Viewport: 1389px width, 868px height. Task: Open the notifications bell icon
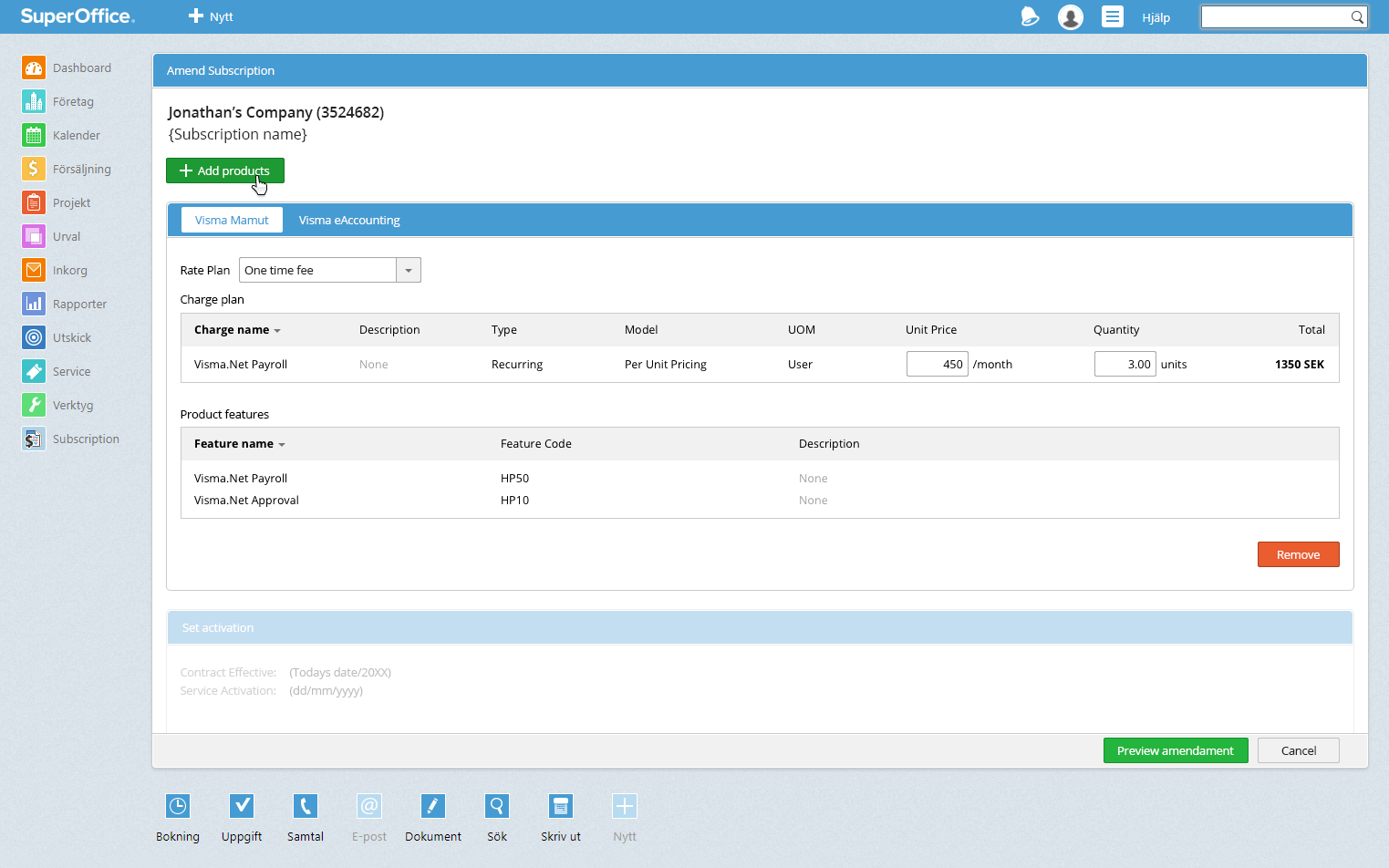pos(1030,16)
